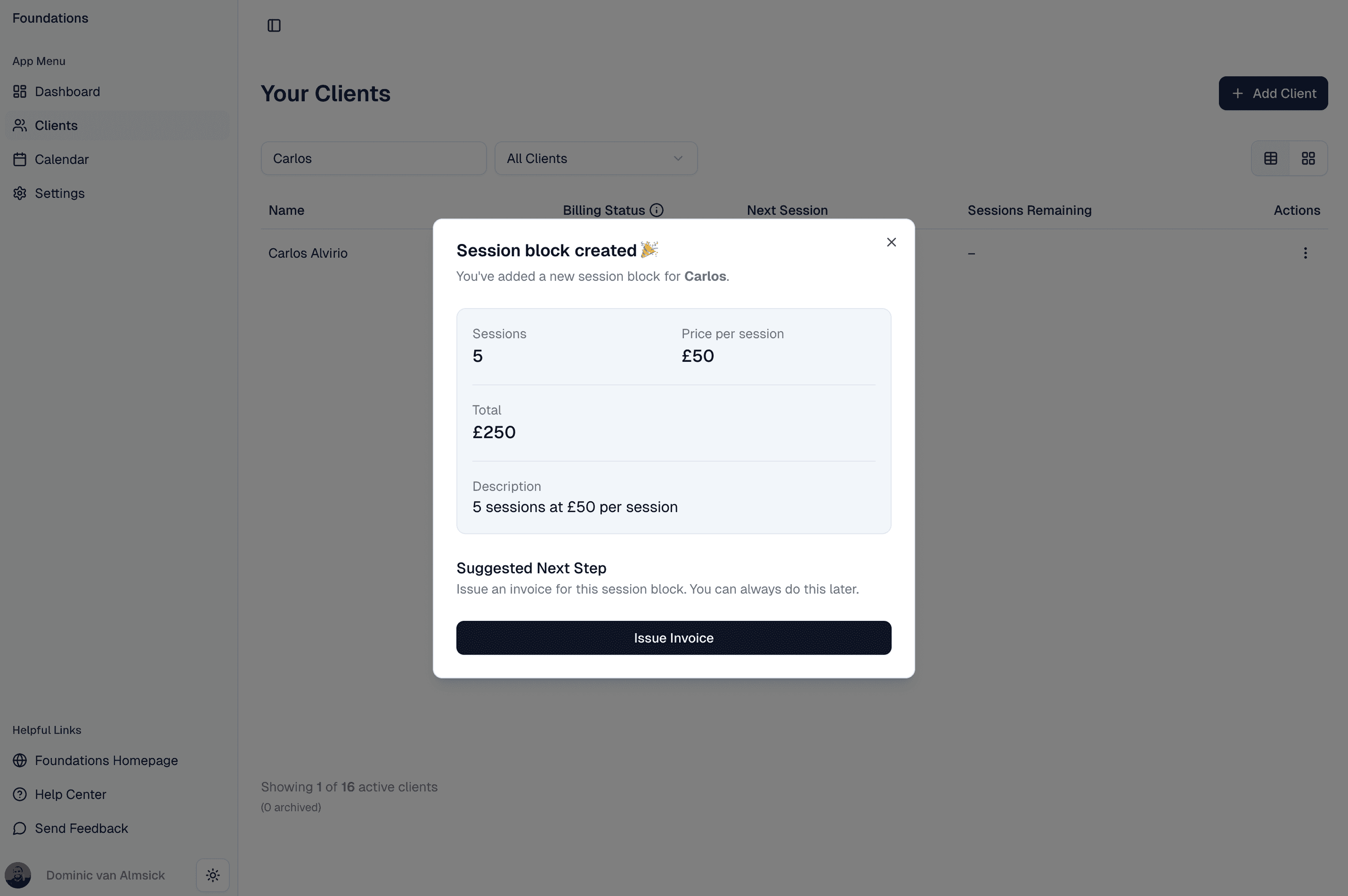The width and height of the screenshot is (1348, 896).
Task: Open the Foundations Homepage link
Action: coord(106,761)
